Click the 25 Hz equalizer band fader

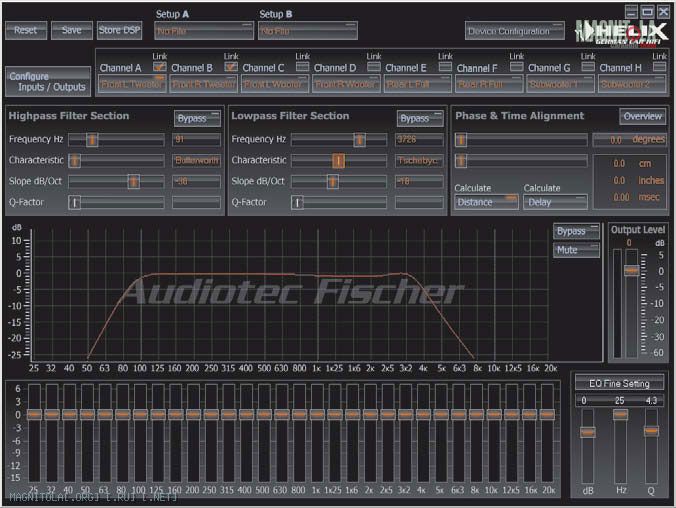click(x=34, y=414)
